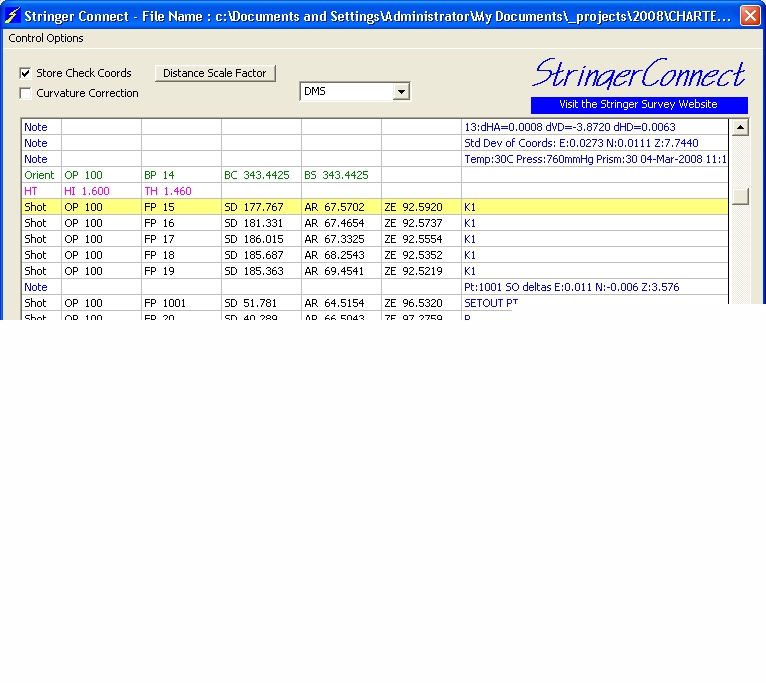This screenshot has width=766, height=683.
Task: Select the Std Dev of Coords note
Action: (x=595, y=143)
